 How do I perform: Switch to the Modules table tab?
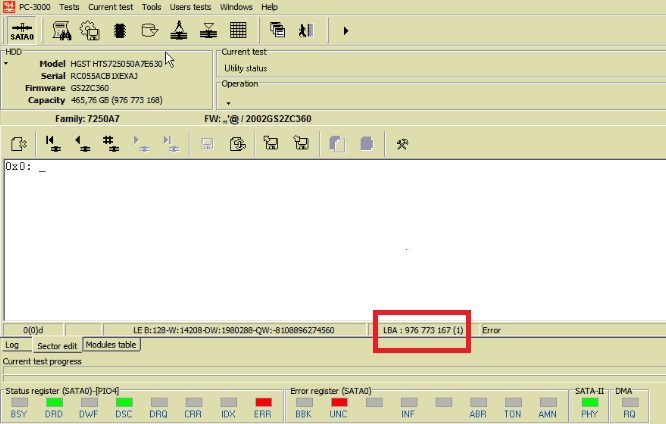coord(112,344)
